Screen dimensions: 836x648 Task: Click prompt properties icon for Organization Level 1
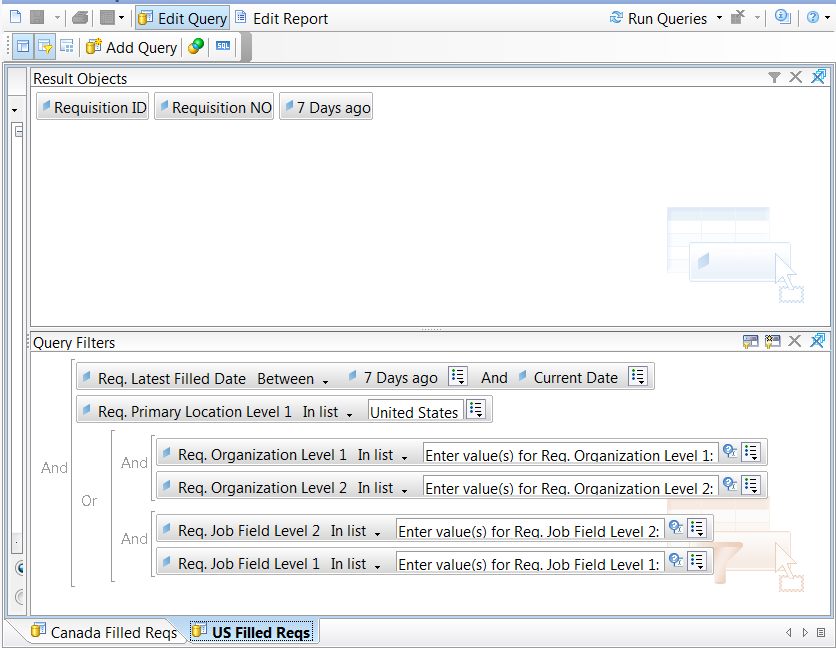730,452
